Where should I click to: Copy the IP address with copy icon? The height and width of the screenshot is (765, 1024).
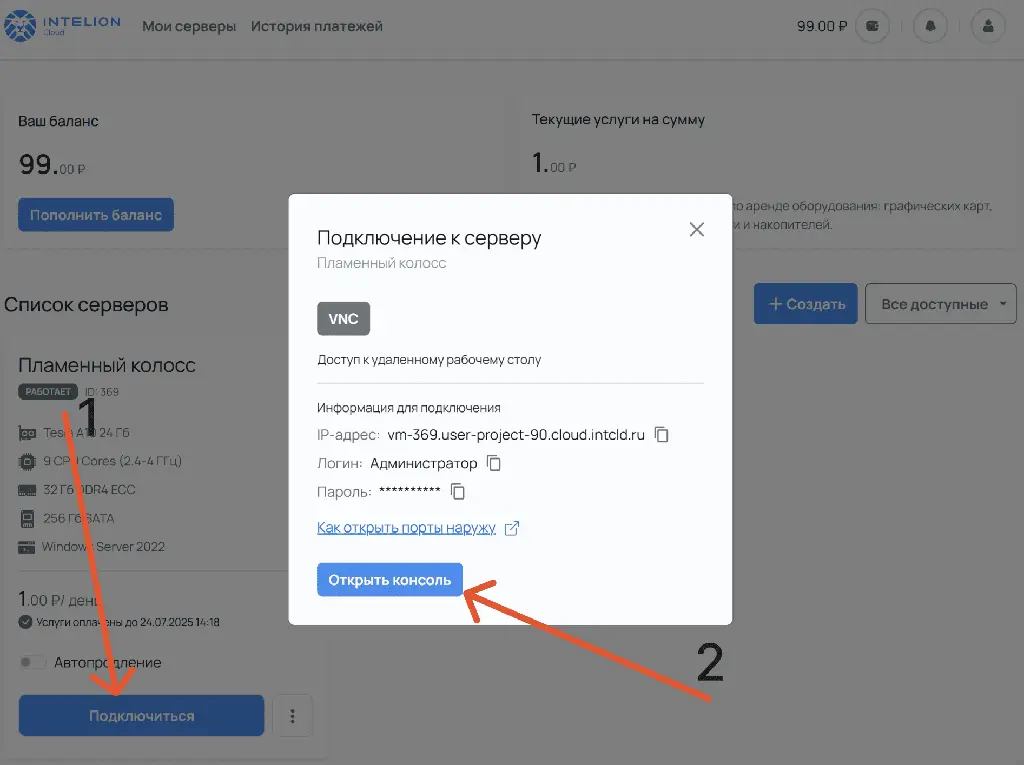661,435
